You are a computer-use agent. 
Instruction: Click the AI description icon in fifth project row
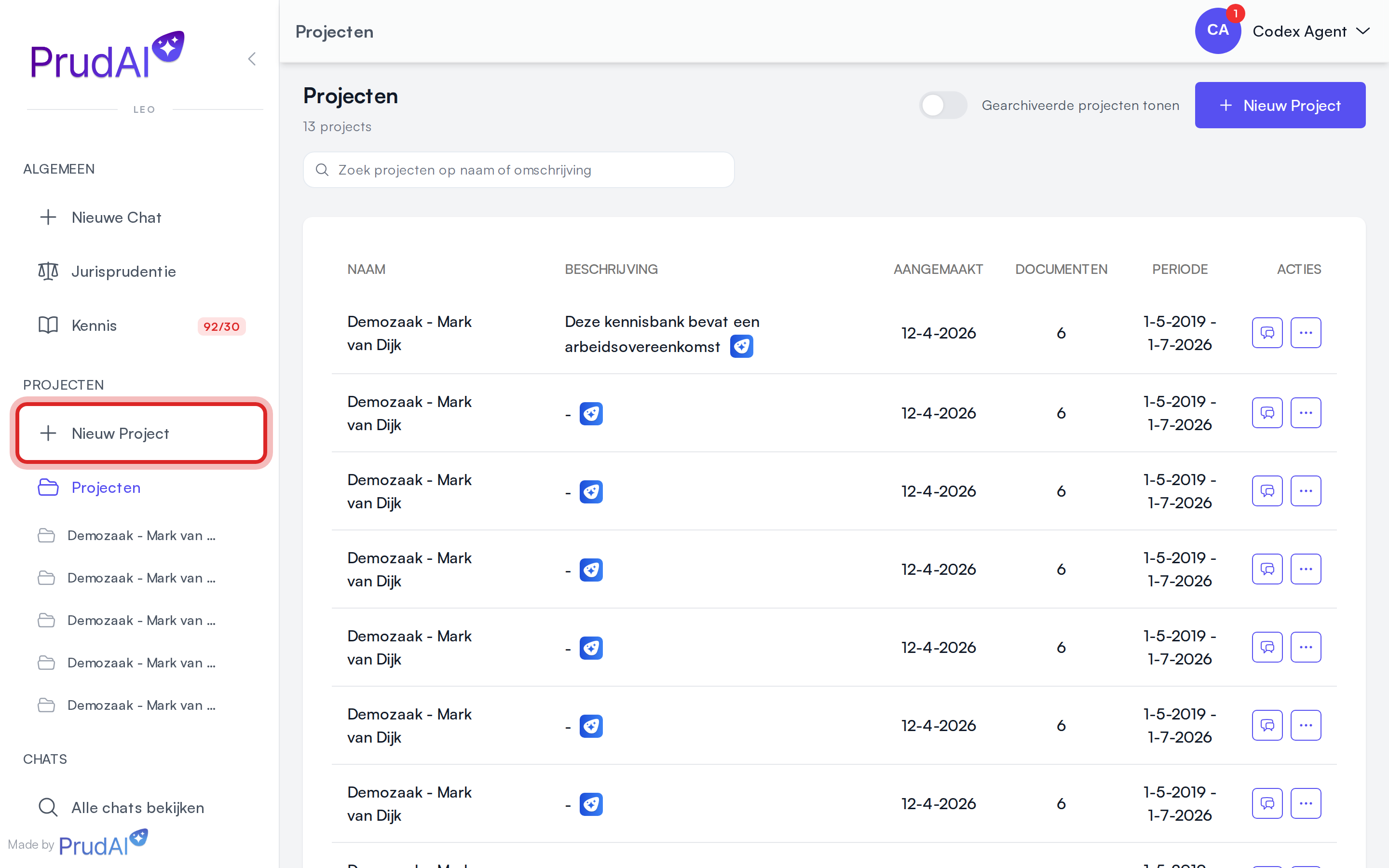[x=591, y=648]
